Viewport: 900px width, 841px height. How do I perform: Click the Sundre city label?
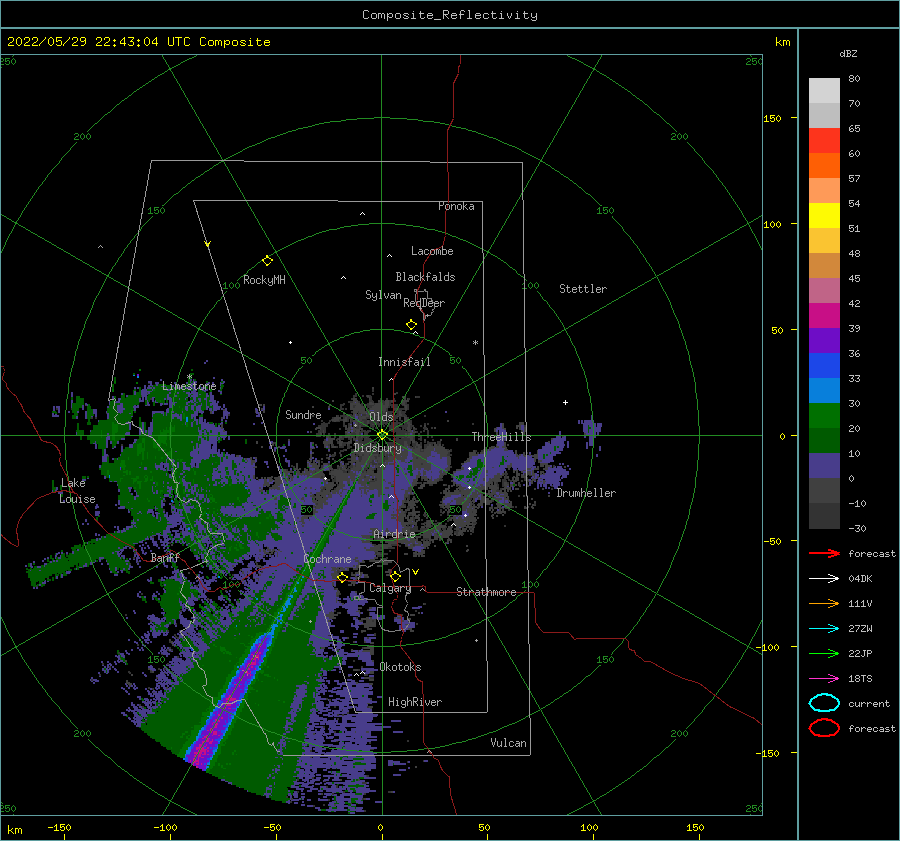point(303,414)
